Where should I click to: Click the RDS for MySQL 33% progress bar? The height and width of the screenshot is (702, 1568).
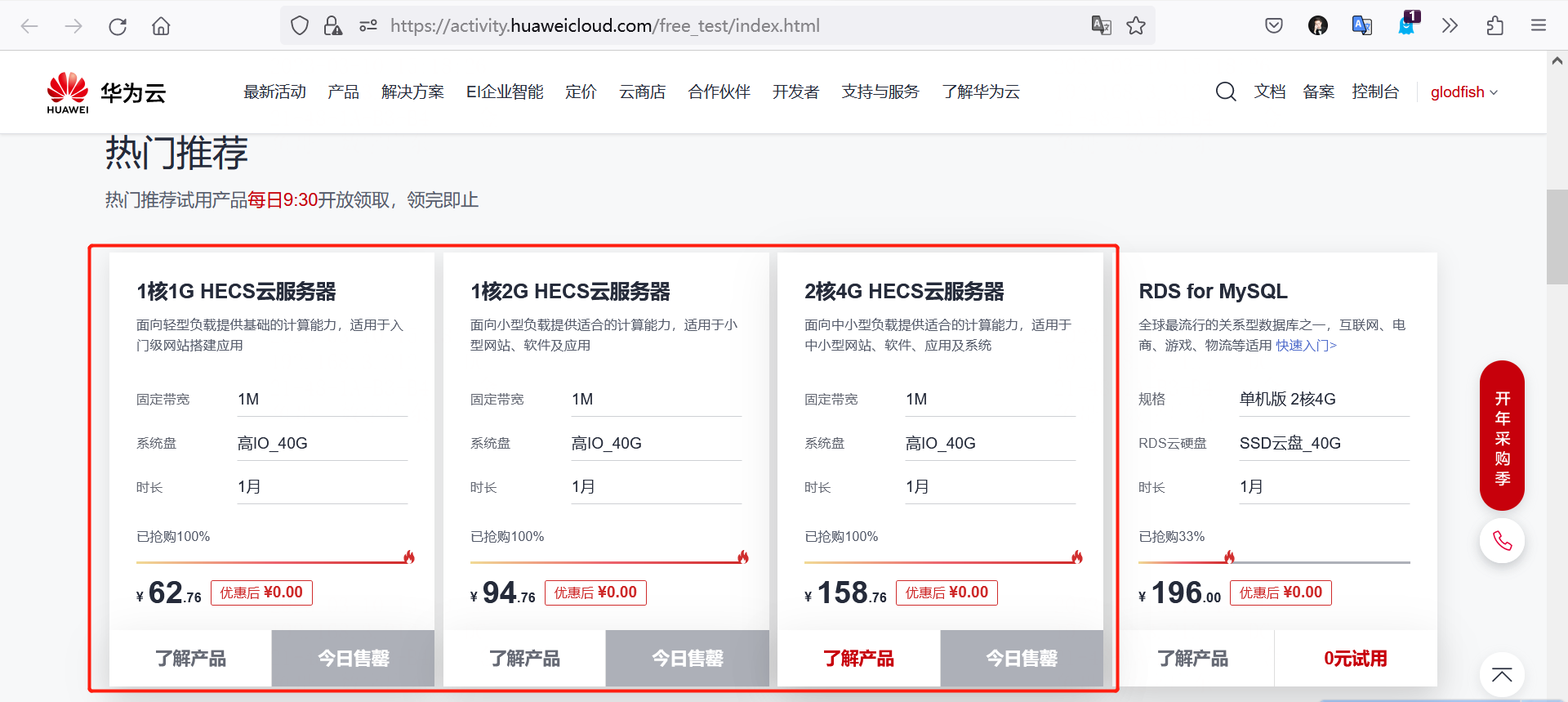tap(1274, 561)
